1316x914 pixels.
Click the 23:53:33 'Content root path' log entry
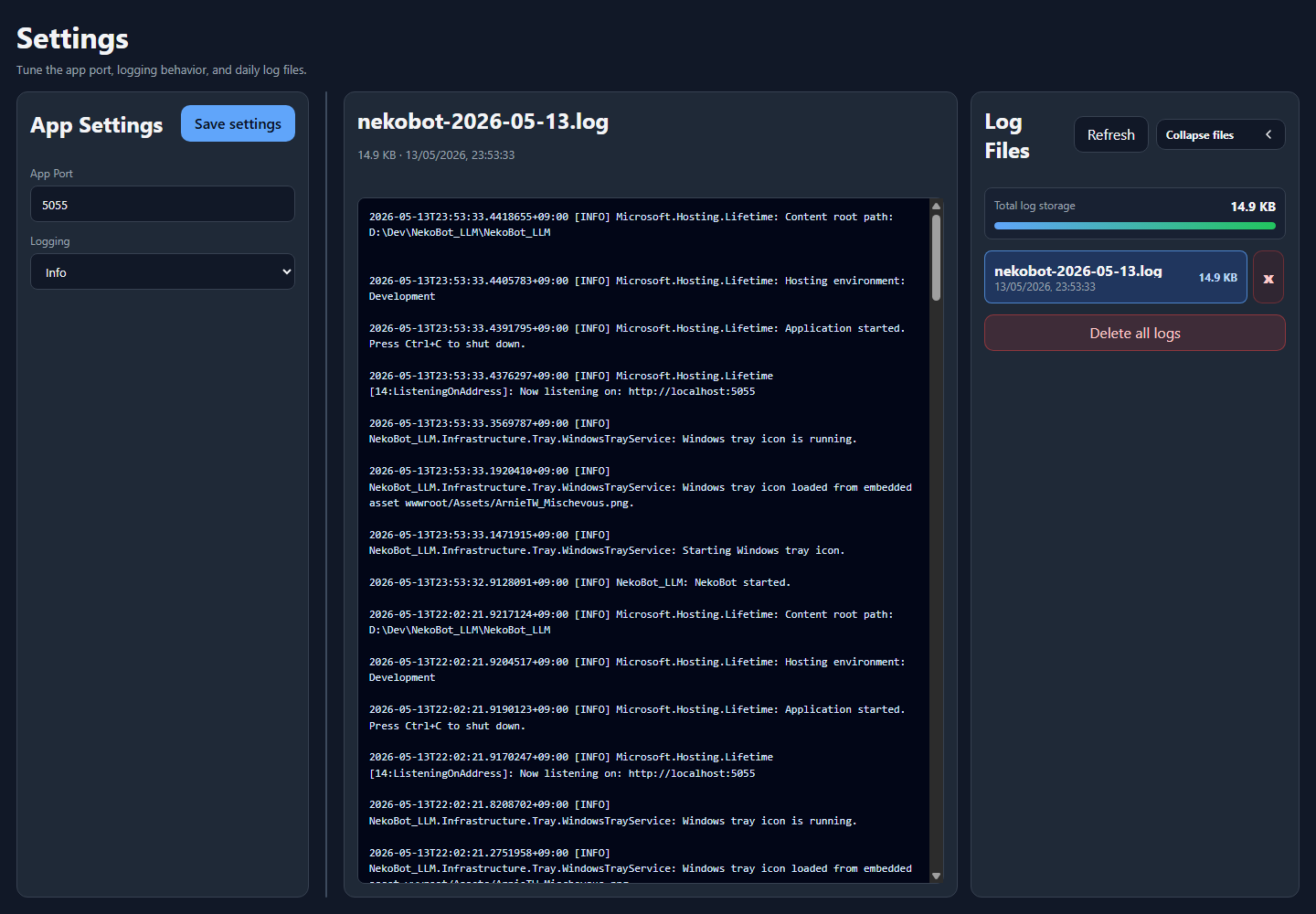pyautogui.click(x=631, y=225)
